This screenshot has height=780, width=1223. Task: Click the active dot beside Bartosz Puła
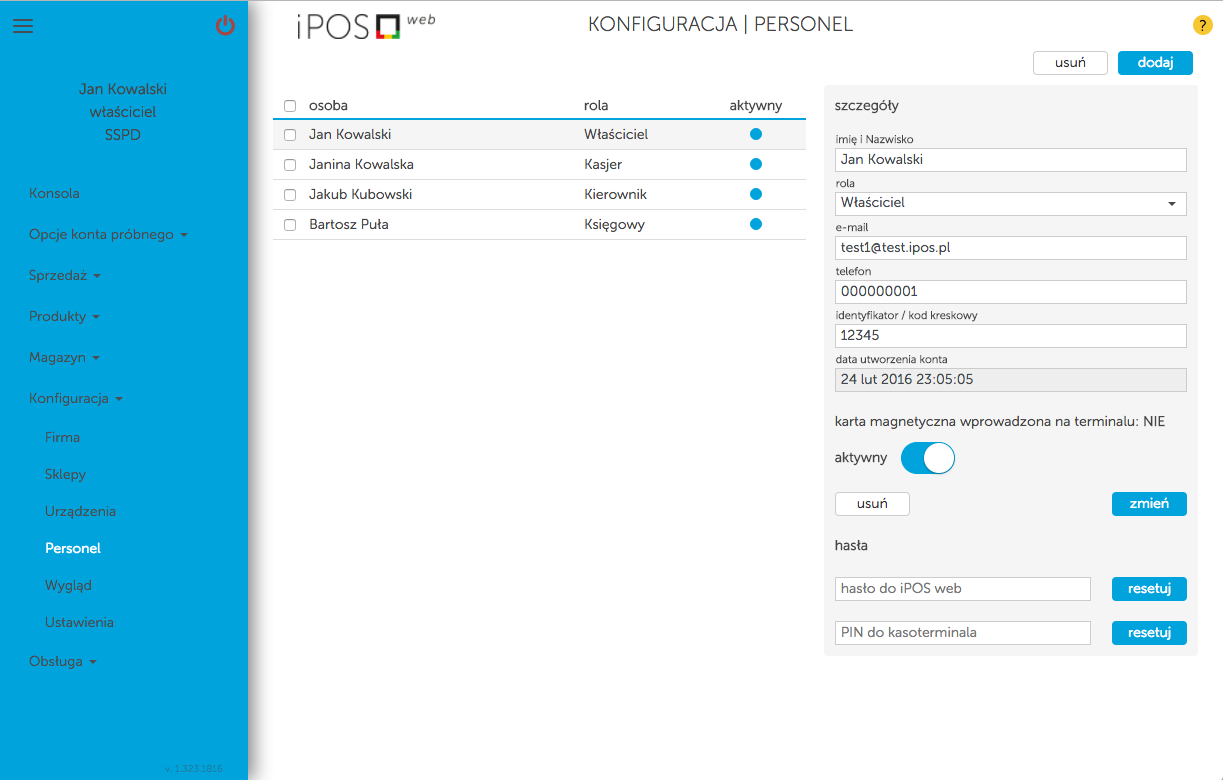coord(756,224)
